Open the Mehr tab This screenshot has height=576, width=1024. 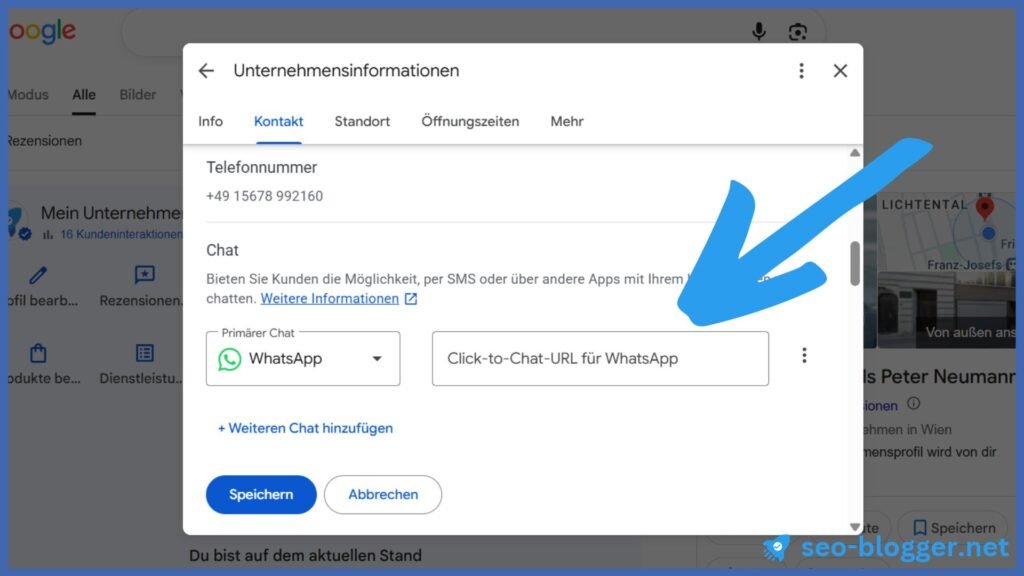[x=567, y=121]
